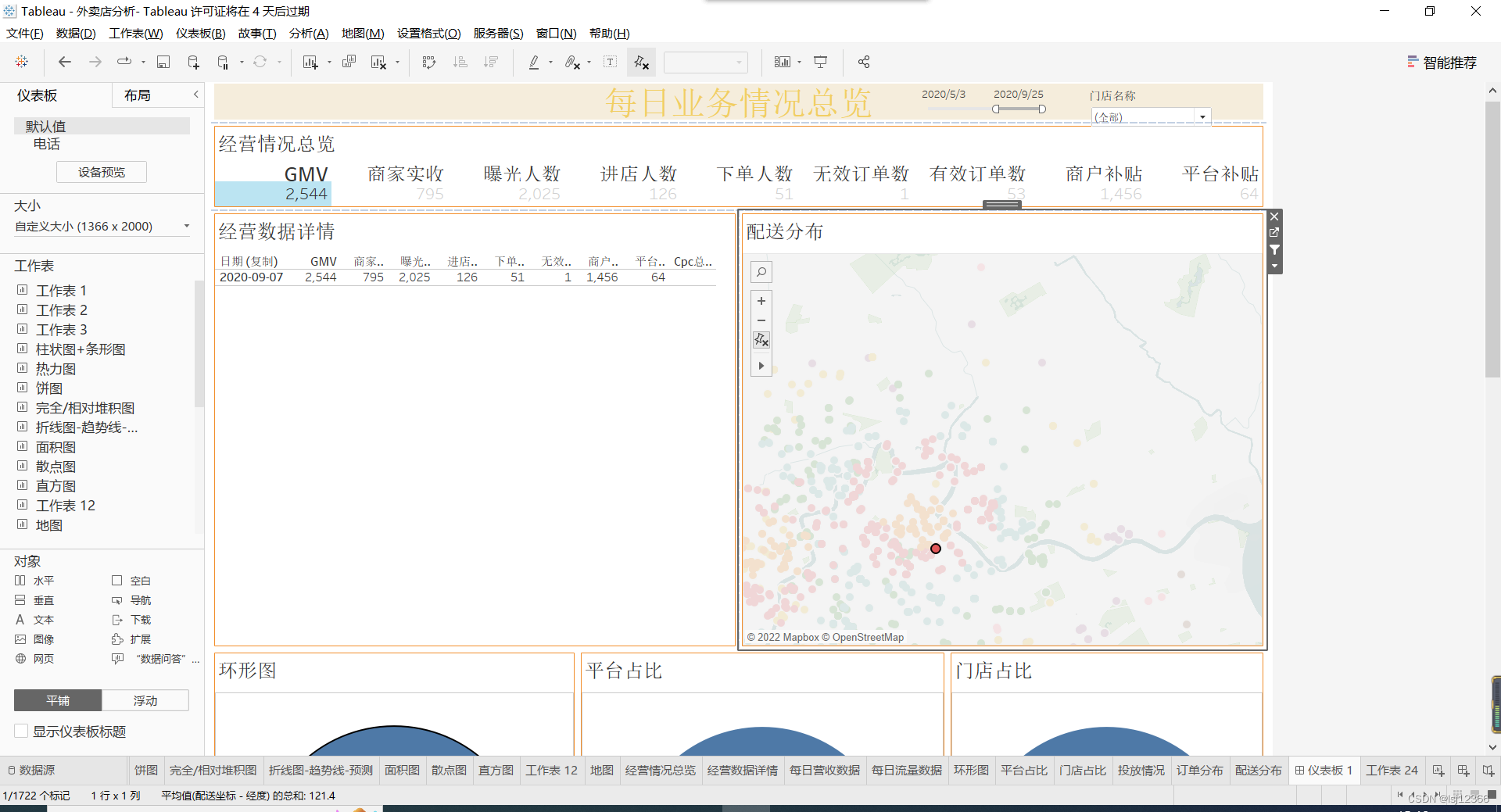Collapse the dashboard side pane chevron
This screenshot has height=812, width=1501.
pos(196,95)
